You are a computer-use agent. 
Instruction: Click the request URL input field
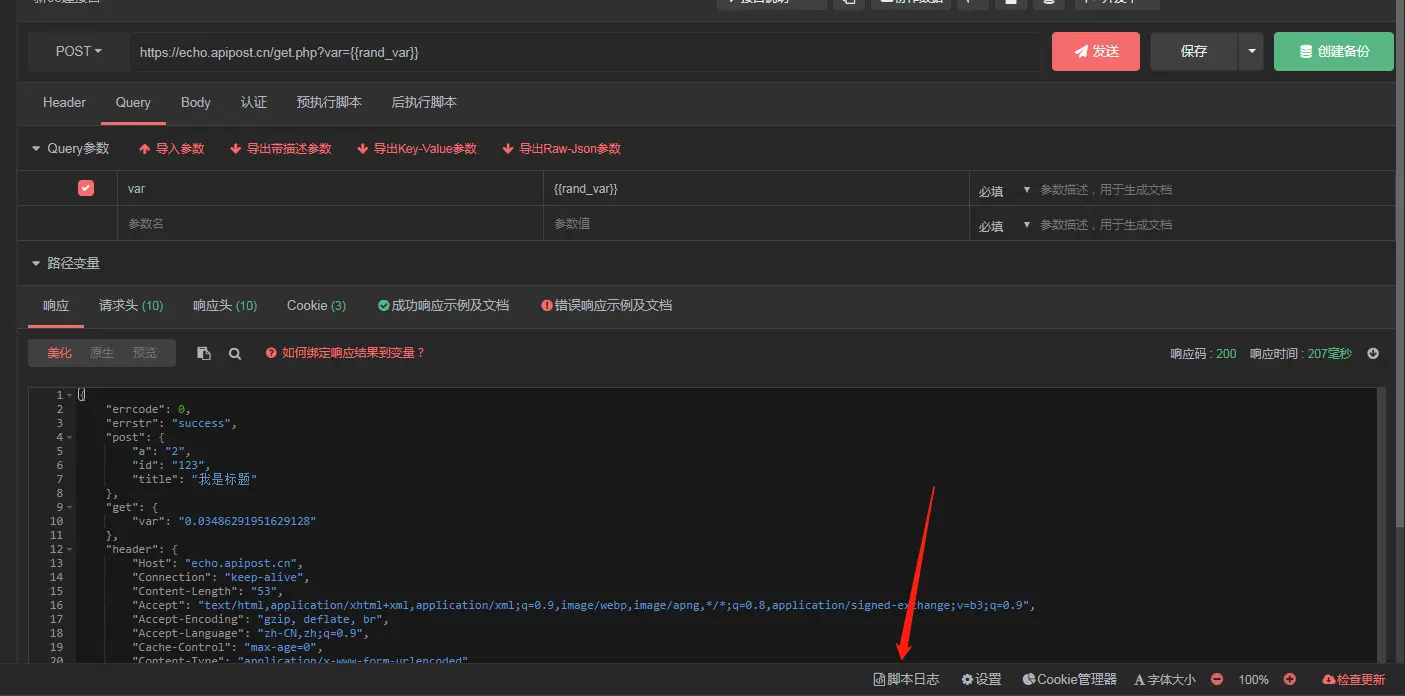[585, 52]
